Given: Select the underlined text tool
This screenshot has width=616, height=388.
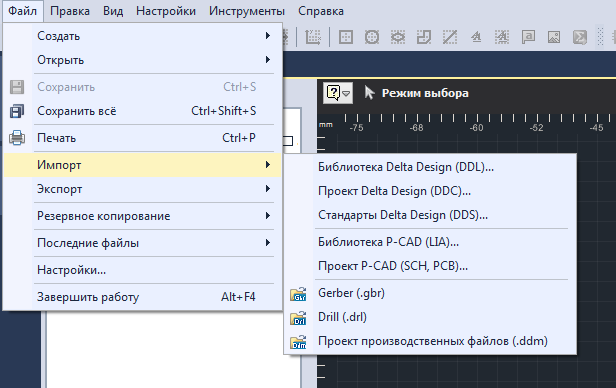Looking at the screenshot, I should (476, 37).
